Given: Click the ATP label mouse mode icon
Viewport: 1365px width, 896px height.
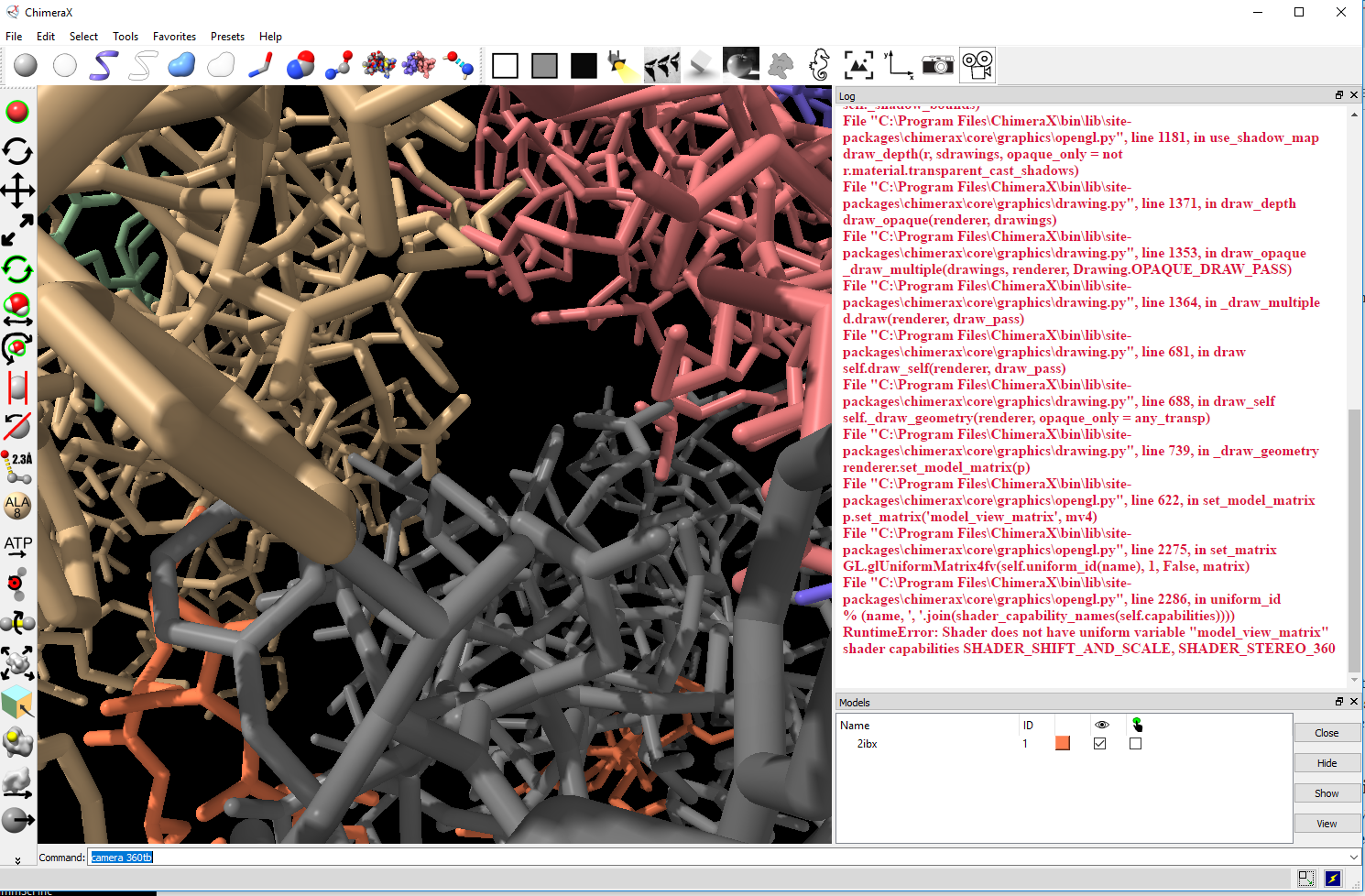Looking at the screenshot, I should pyautogui.click(x=17, y=546).
